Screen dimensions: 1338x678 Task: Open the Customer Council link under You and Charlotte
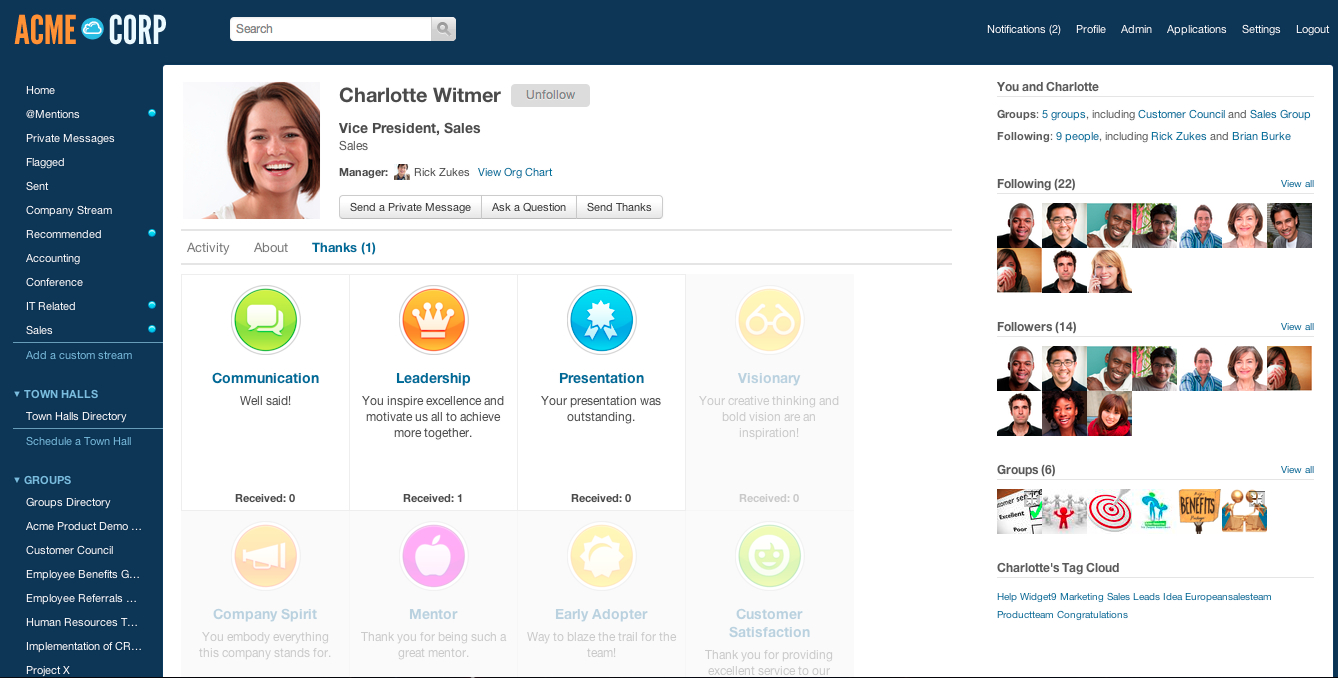[1181, 114]
